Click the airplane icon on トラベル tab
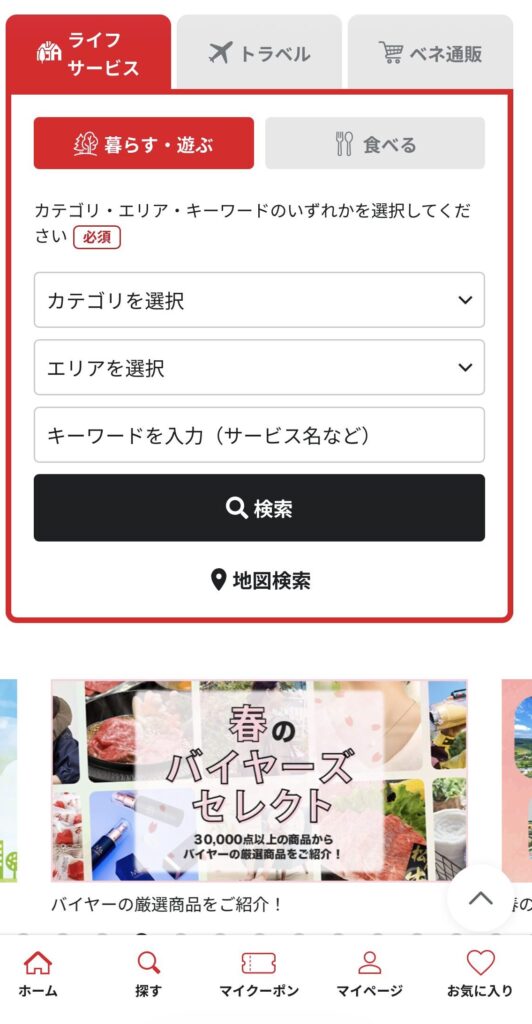The image size is (532, 1024). coord(221,52)
